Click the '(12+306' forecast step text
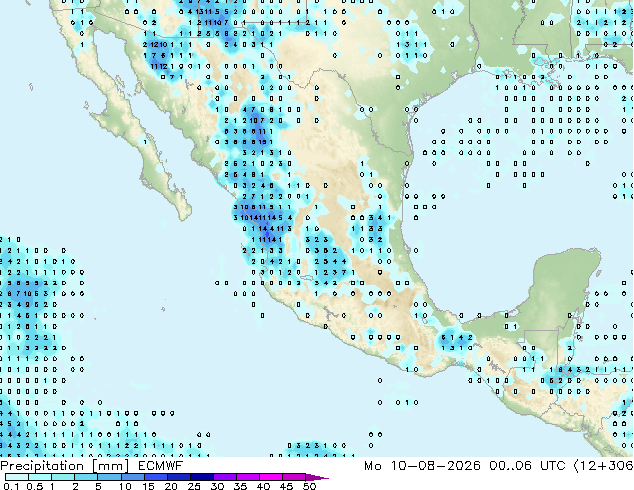The image size is (634, 490). pos(604,466)
